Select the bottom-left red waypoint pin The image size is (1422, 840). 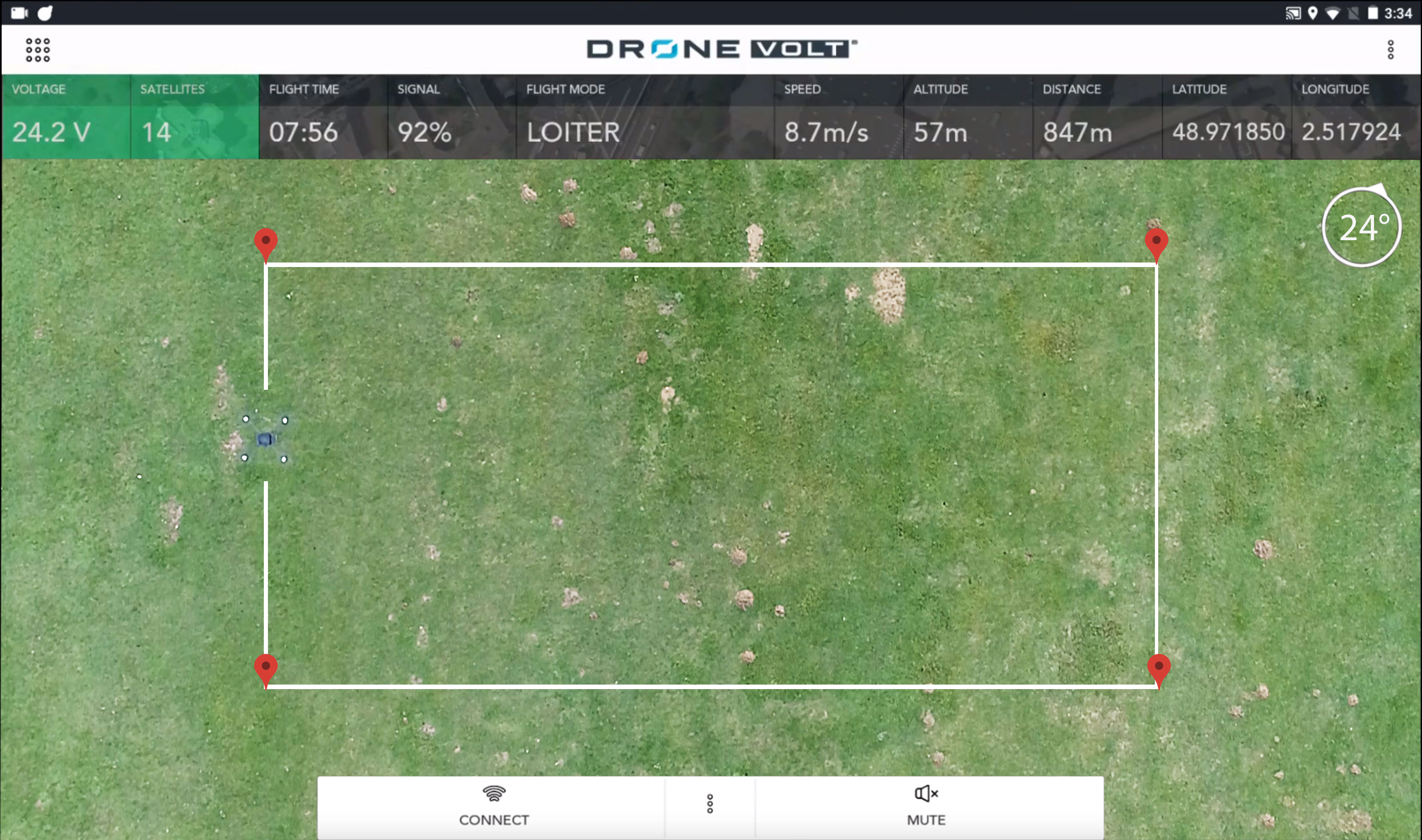[265, 671]
